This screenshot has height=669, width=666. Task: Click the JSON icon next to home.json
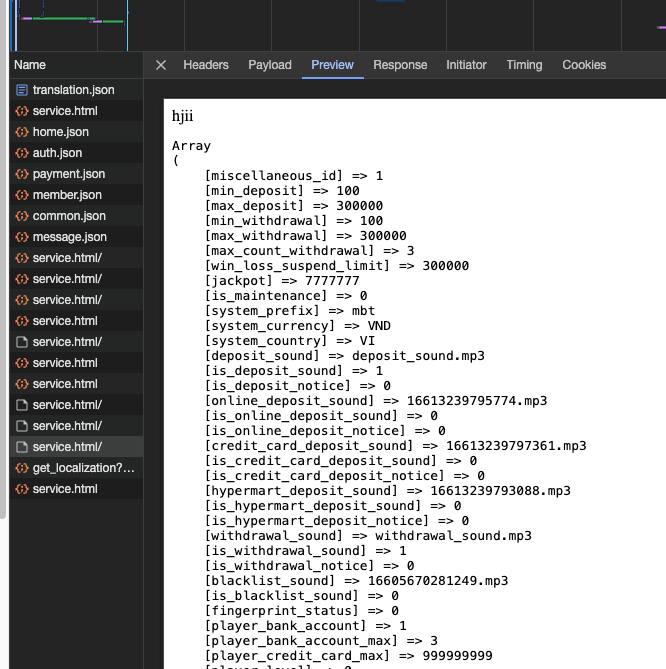(22, 132)
